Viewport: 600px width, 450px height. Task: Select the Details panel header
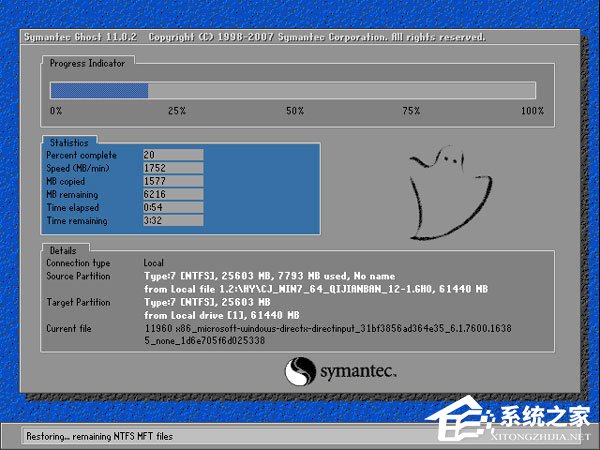click(64, 249)
